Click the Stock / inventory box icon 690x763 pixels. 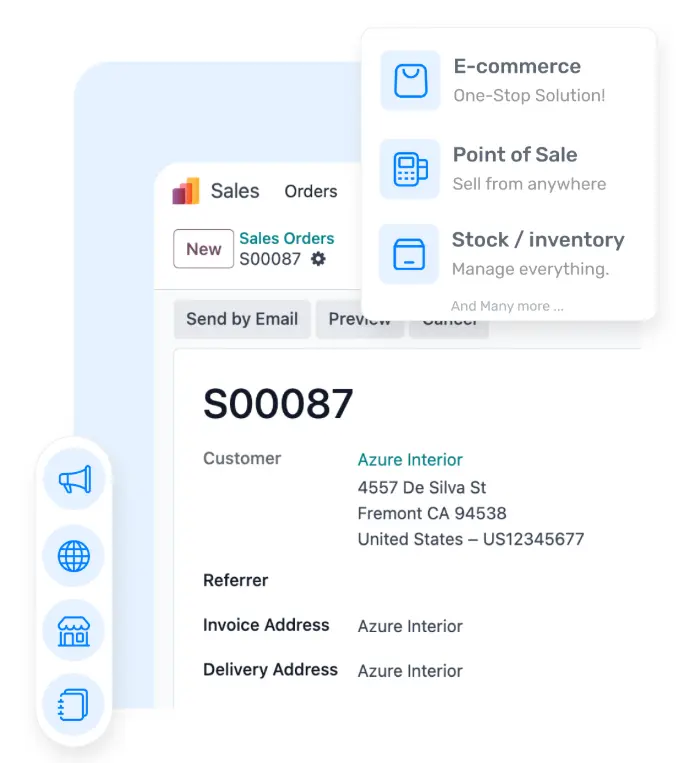click(409, 254)
